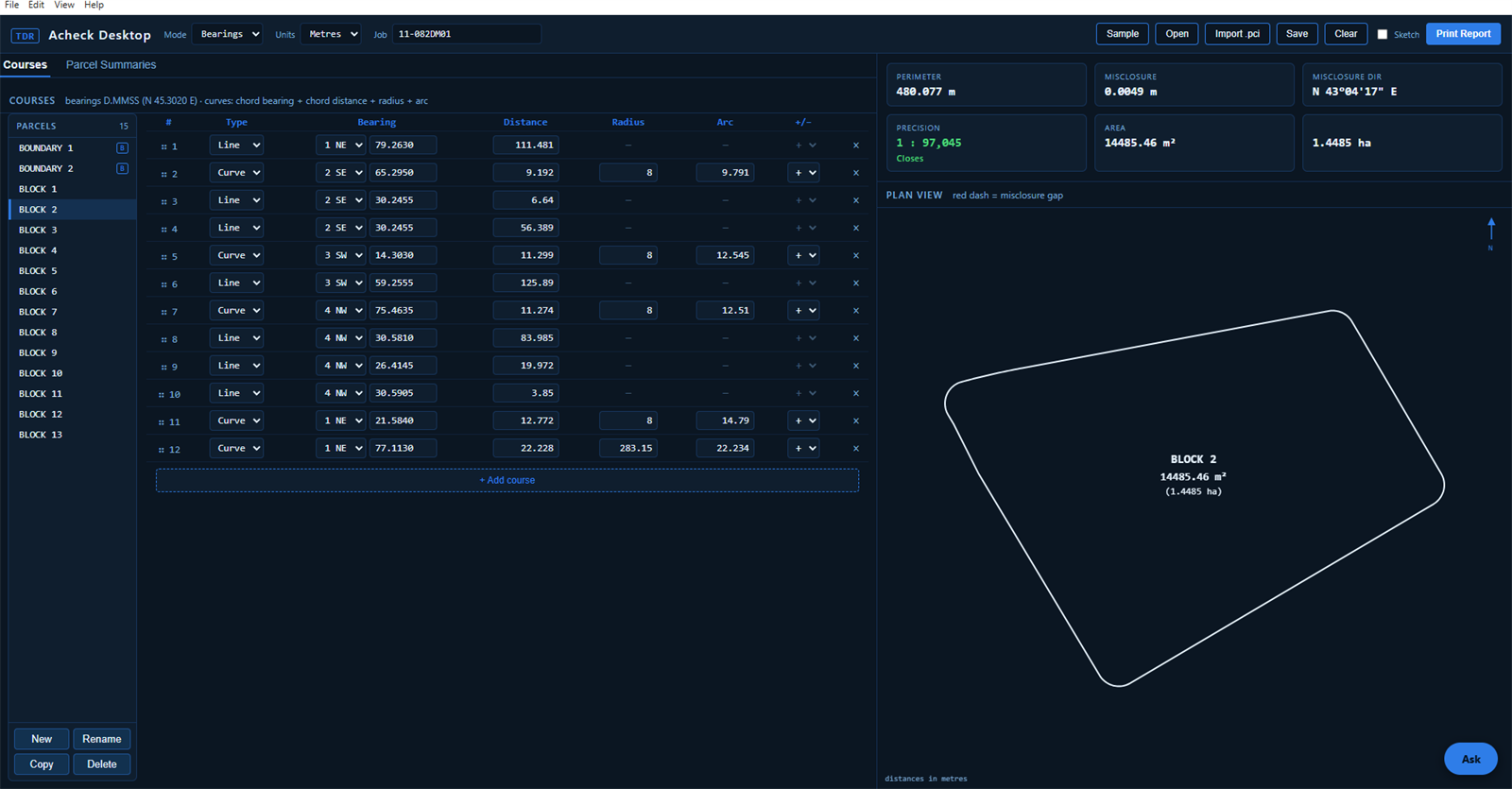Click the Area 14485.46 m² value
The image size is (1512, 789).
pos(1140,144)
